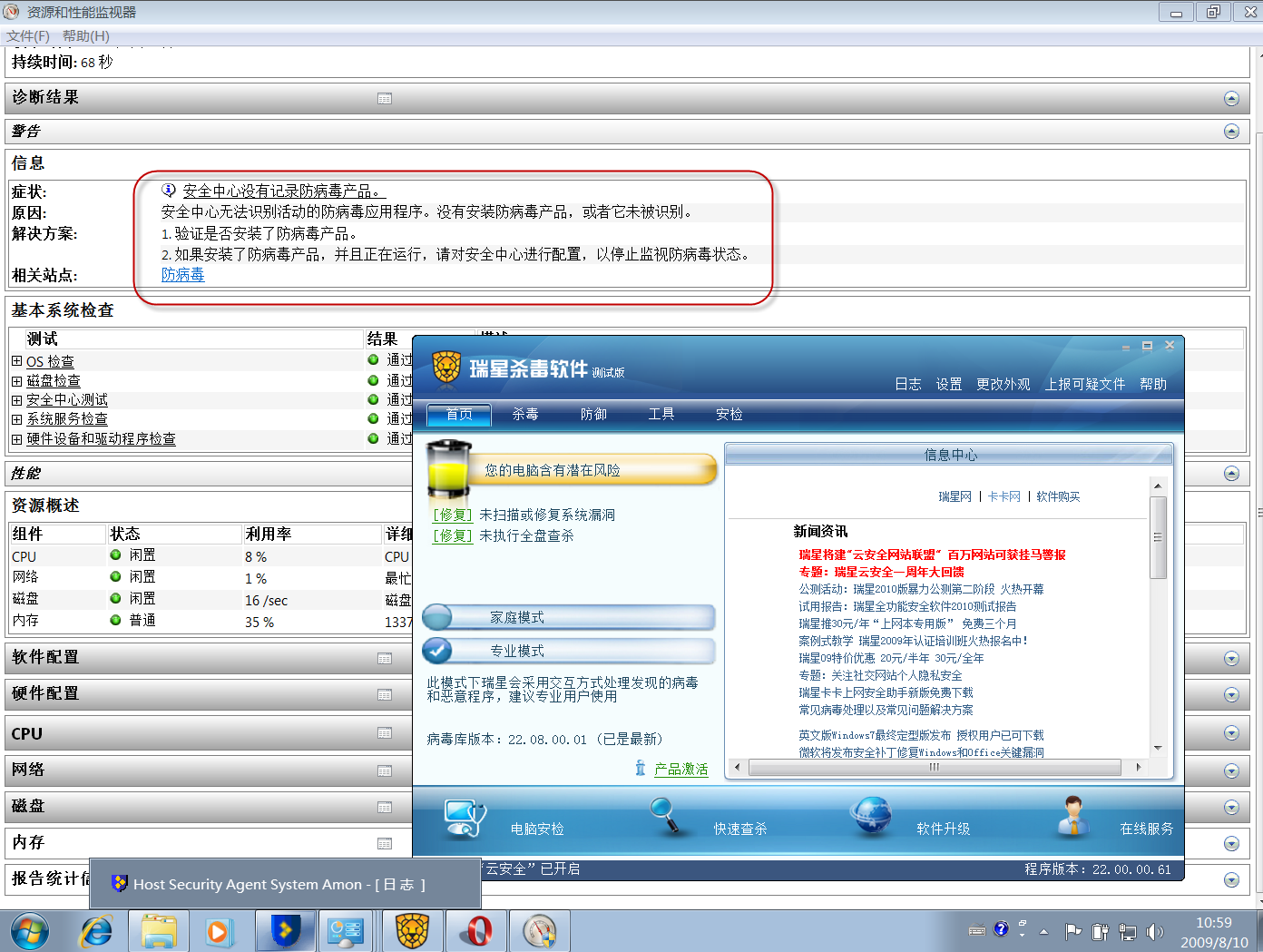This screenshot has width=1263, height=952.
Task: Select 家庭模式 home mode
Action: tap(569, 617)
